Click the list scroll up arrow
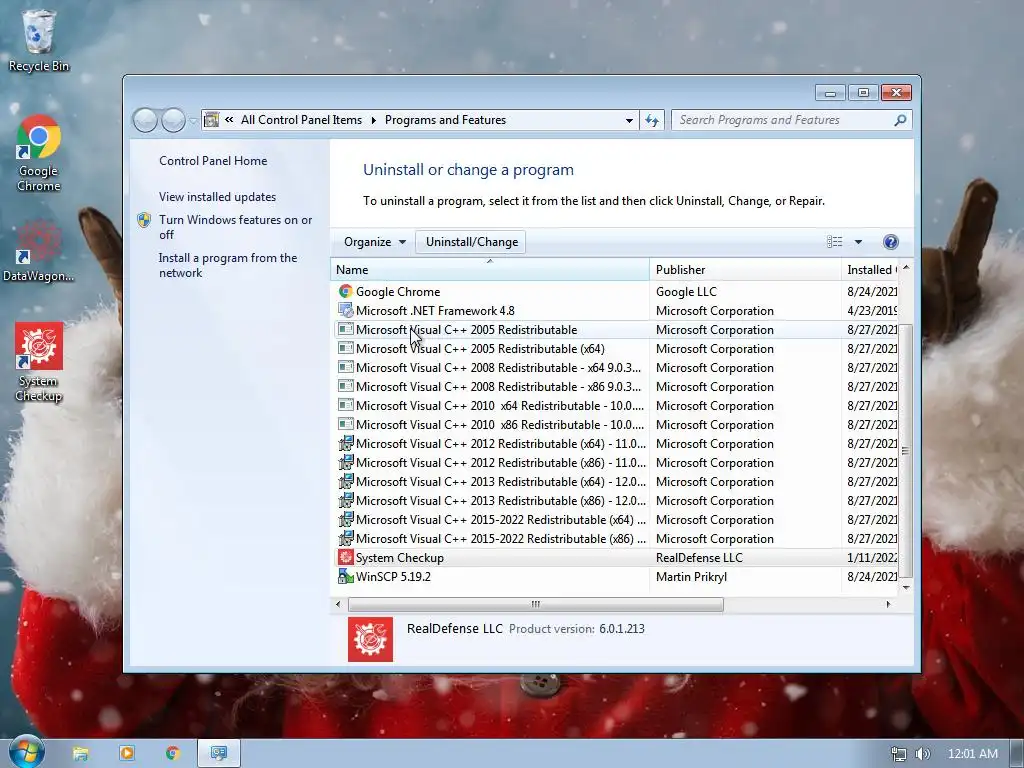 click(906, 267)
